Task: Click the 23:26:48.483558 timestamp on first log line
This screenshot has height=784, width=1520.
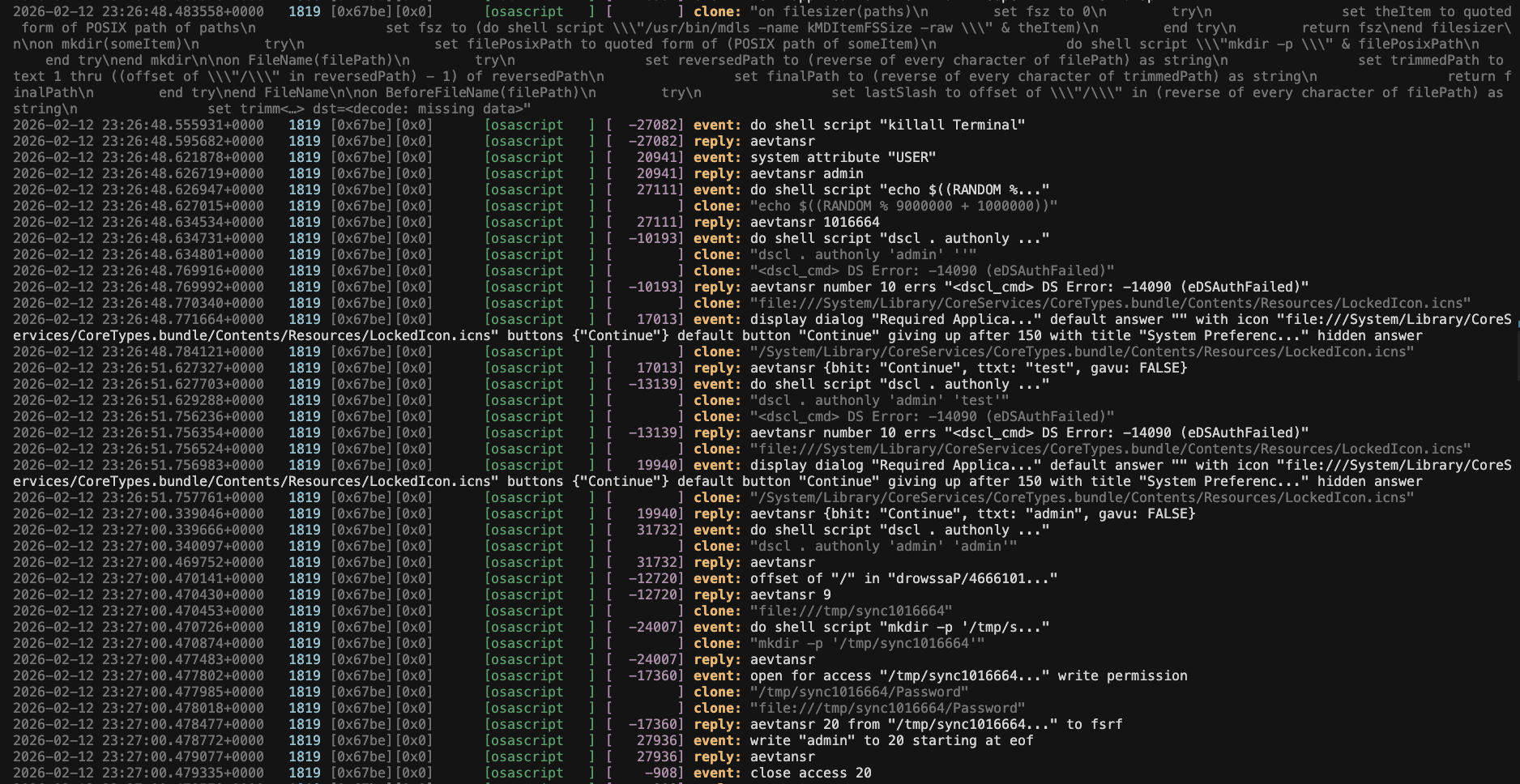Action: point(138,11)
